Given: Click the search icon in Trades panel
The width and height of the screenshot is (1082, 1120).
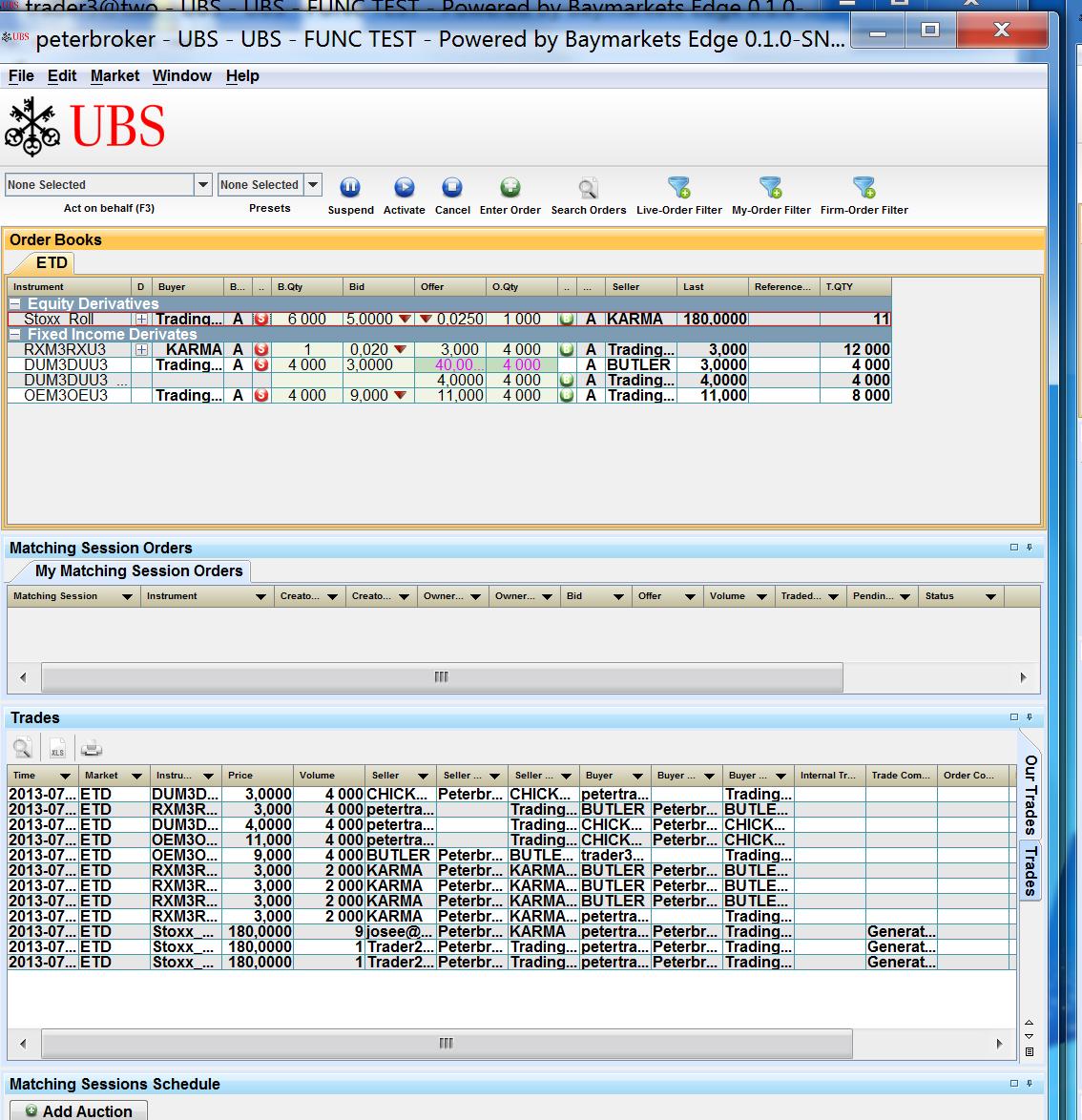Looking at the screenshot, I should (22, 748).
